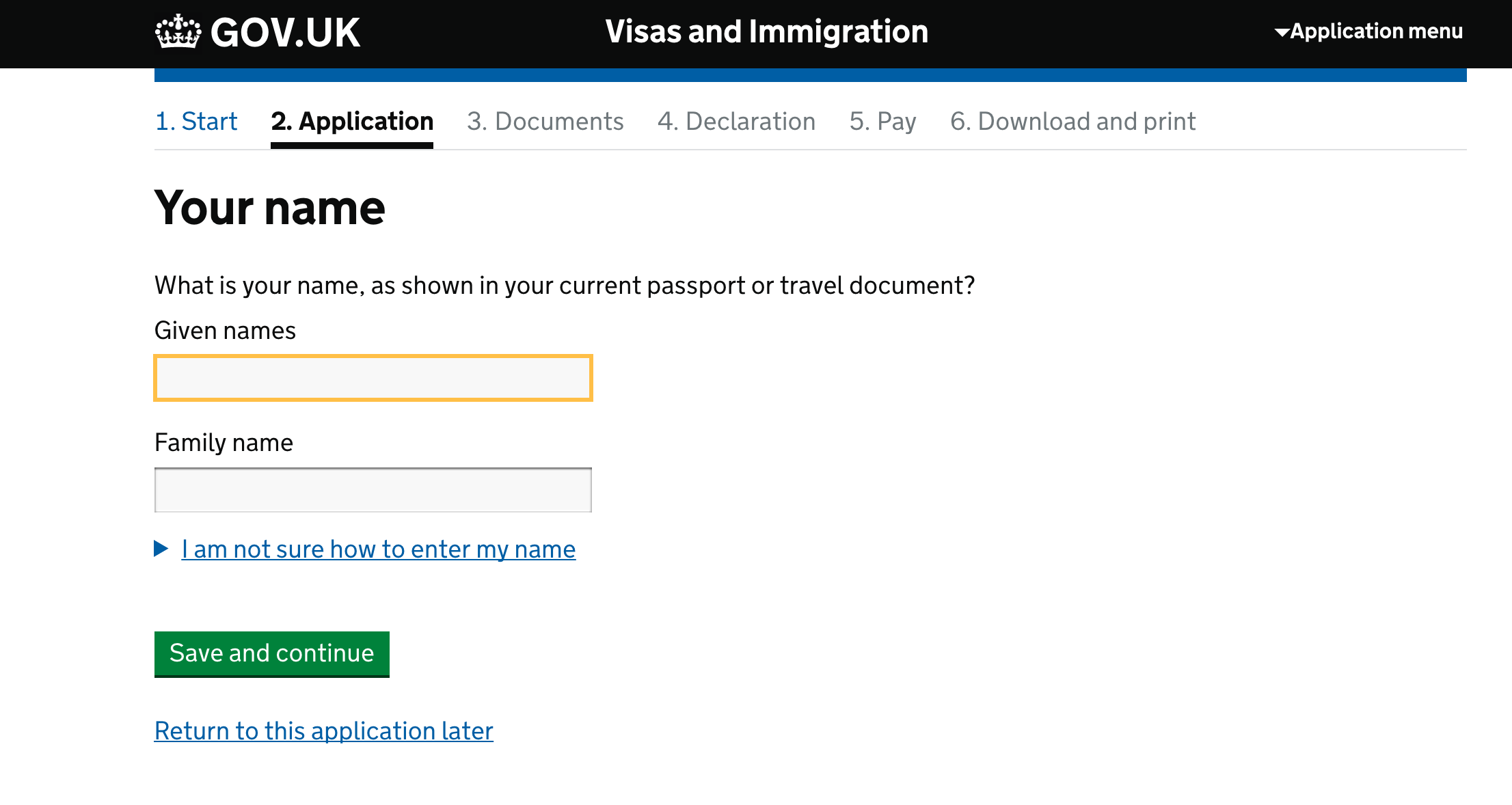
Task: Click the disclosure triangle beside the name help
Action: pyautogui.click(x=163, y=549)
